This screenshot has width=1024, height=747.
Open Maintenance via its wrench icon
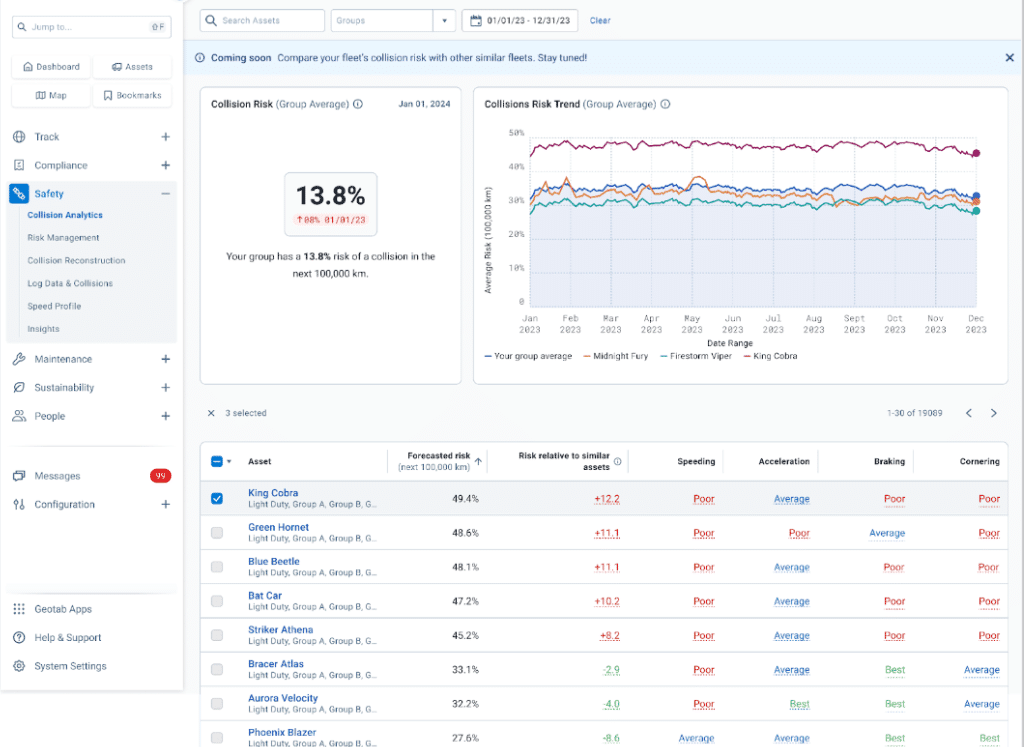click(x=19, y=359)
